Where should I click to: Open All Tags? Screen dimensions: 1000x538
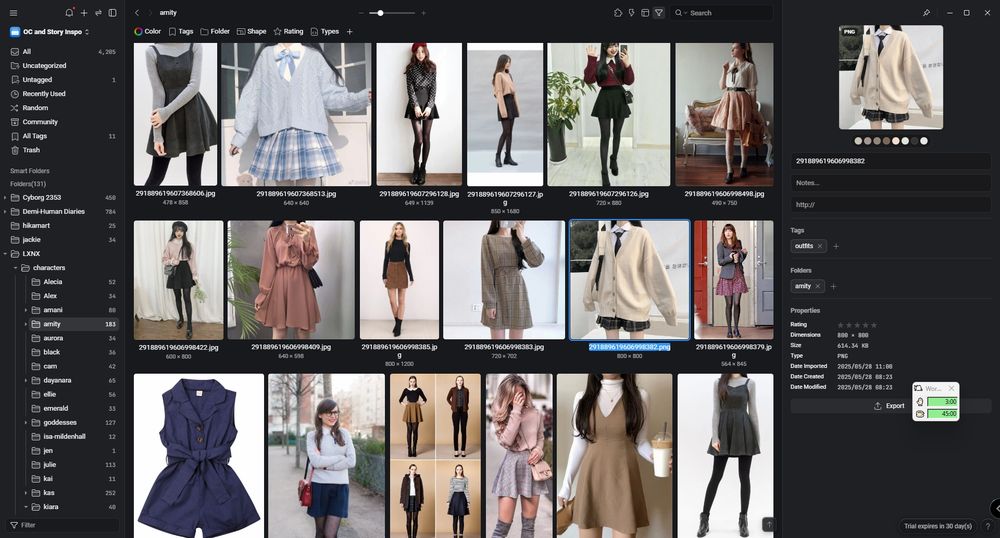tap(62, 136)
